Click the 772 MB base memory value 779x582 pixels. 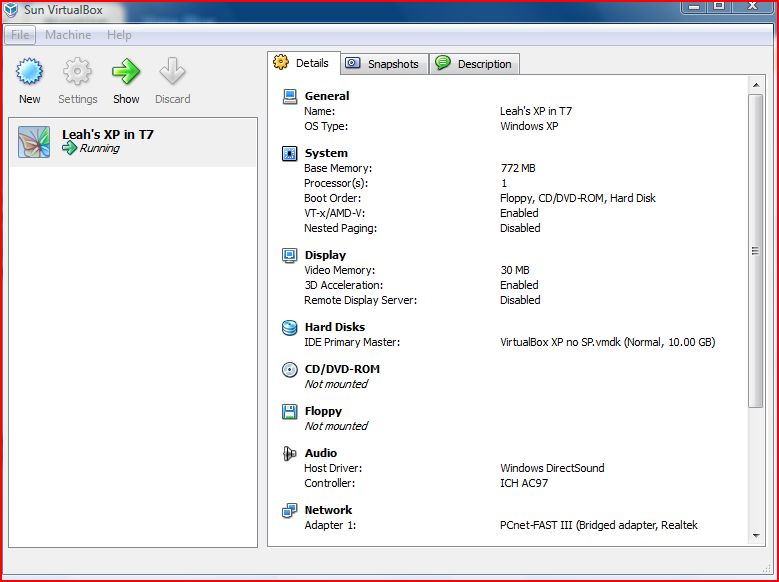point(518,168)
